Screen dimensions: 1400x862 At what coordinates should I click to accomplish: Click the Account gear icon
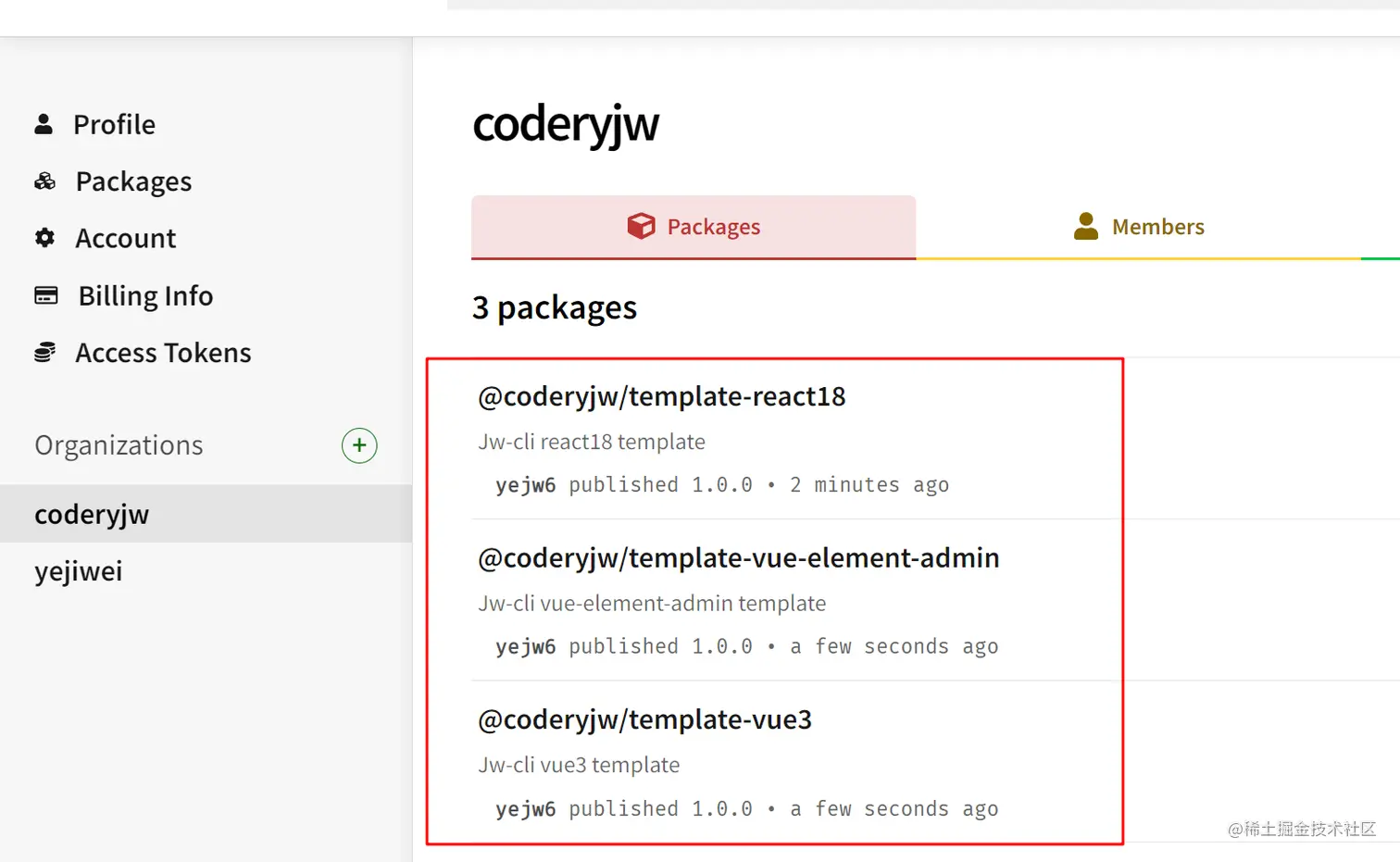point(44,238)
